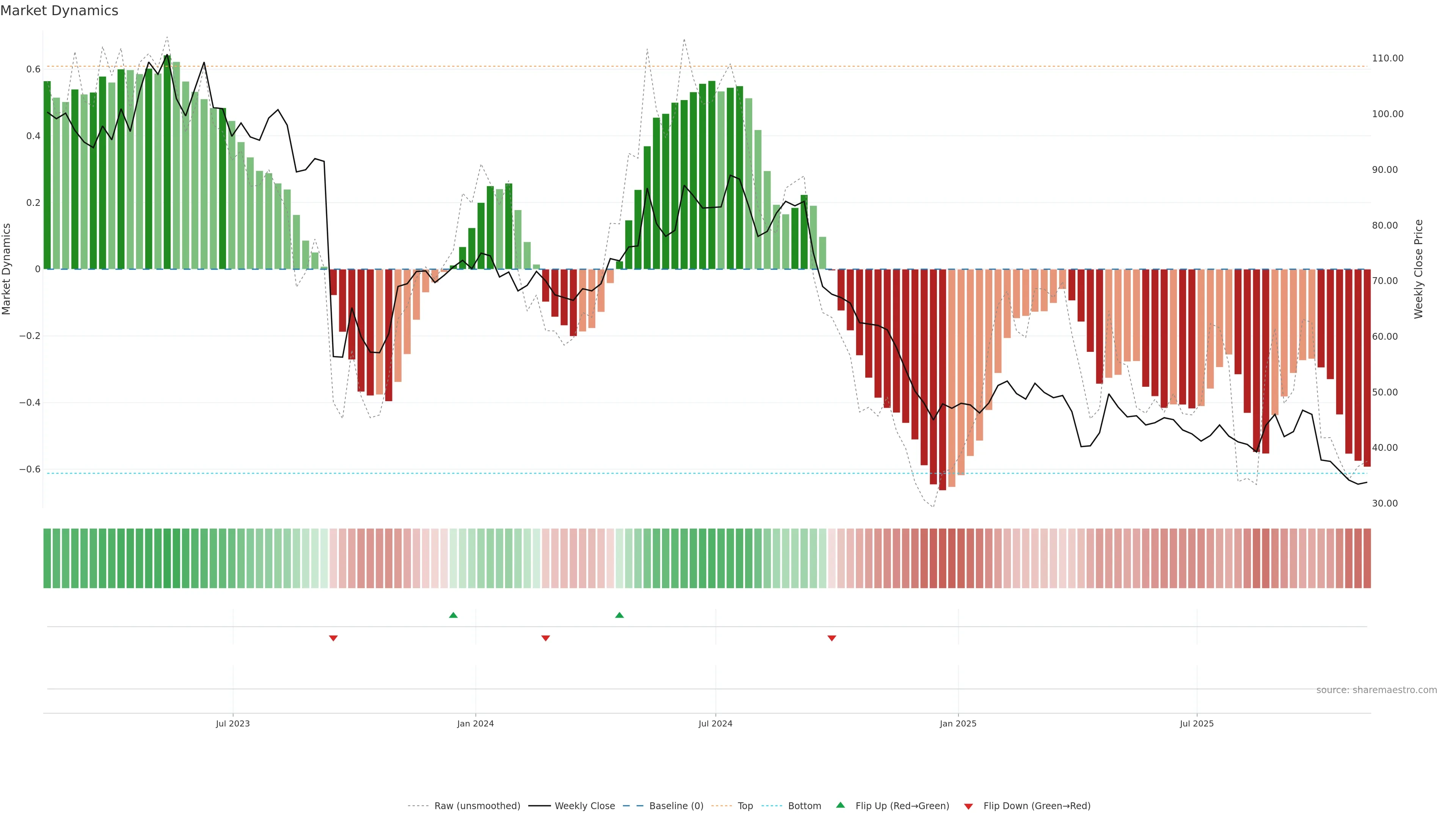Toggle the Bottom legend entry
Viewport: 1456px width, 819px height.
[x=804, y=806]
